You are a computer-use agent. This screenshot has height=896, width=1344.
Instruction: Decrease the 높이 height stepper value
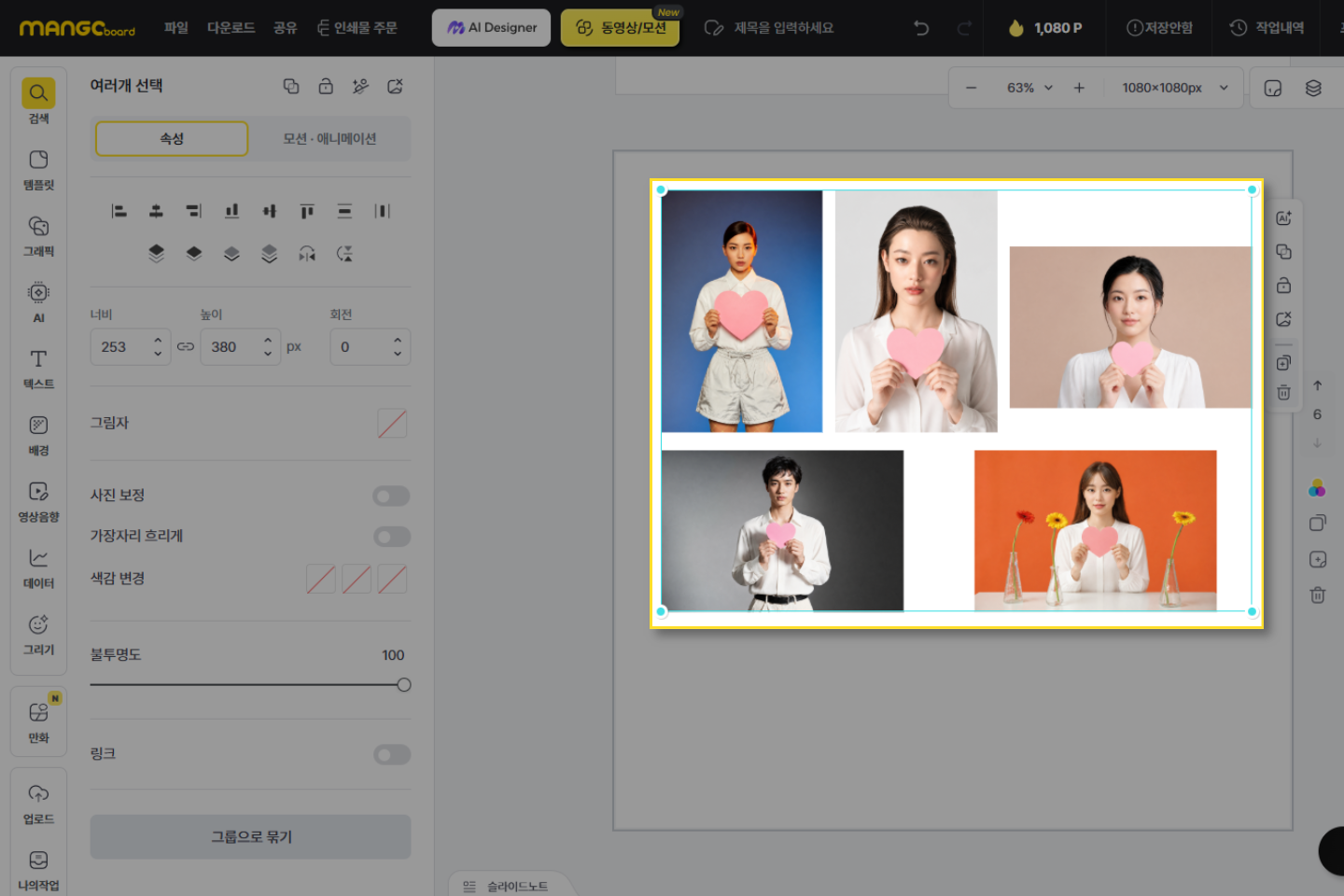268,354
